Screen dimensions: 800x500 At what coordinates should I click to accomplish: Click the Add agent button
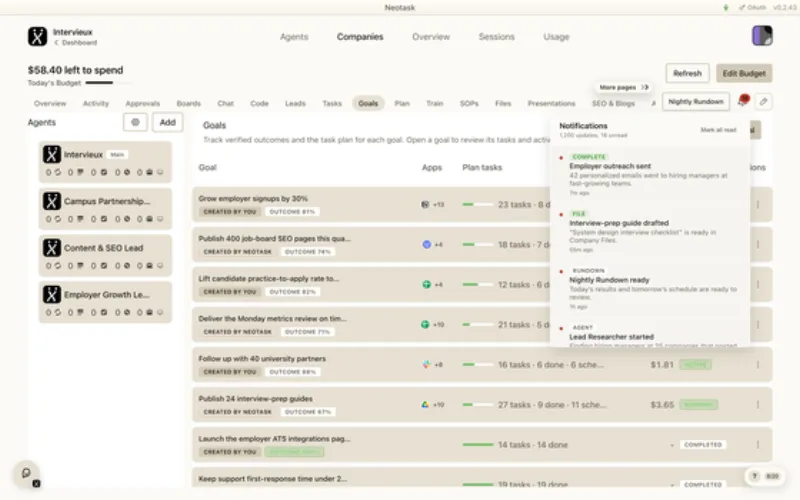tap(167, 122)
